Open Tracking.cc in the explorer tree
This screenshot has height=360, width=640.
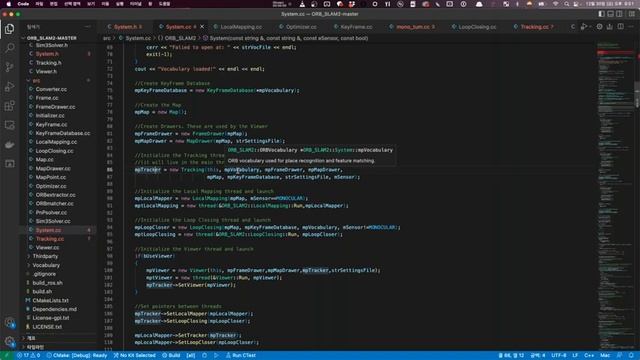click(49, 239)
